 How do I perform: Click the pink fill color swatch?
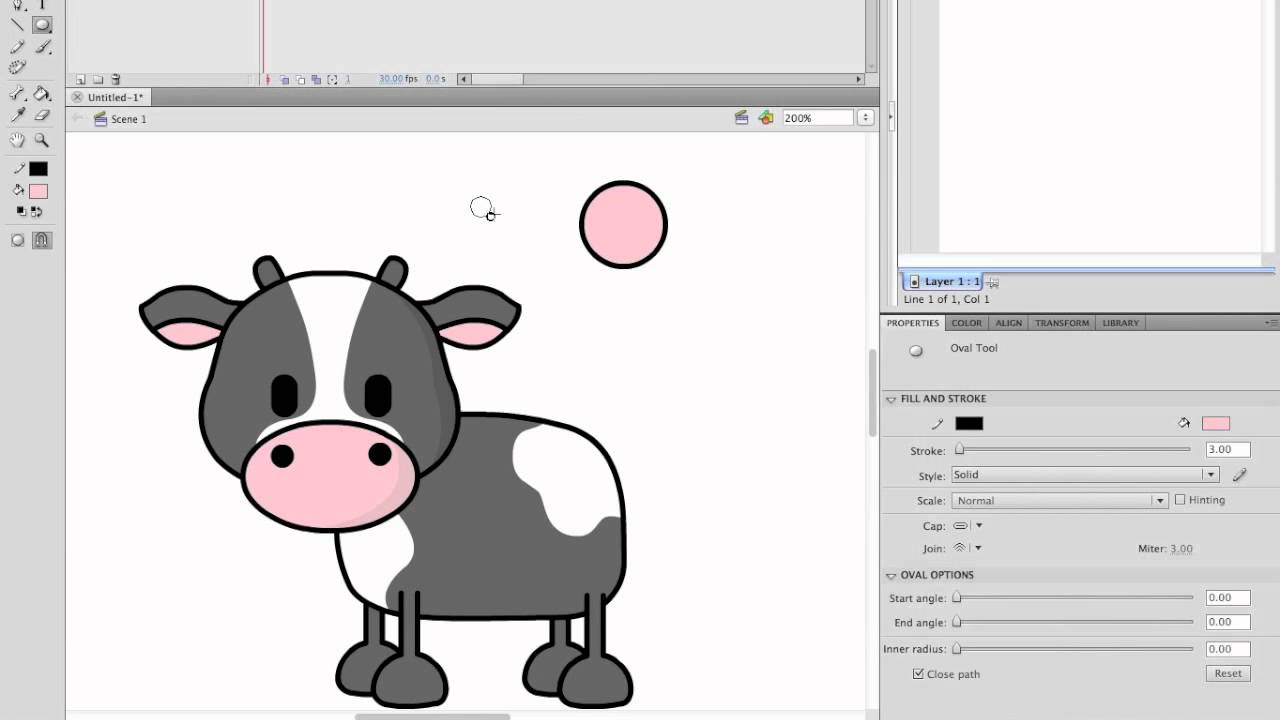38,189
